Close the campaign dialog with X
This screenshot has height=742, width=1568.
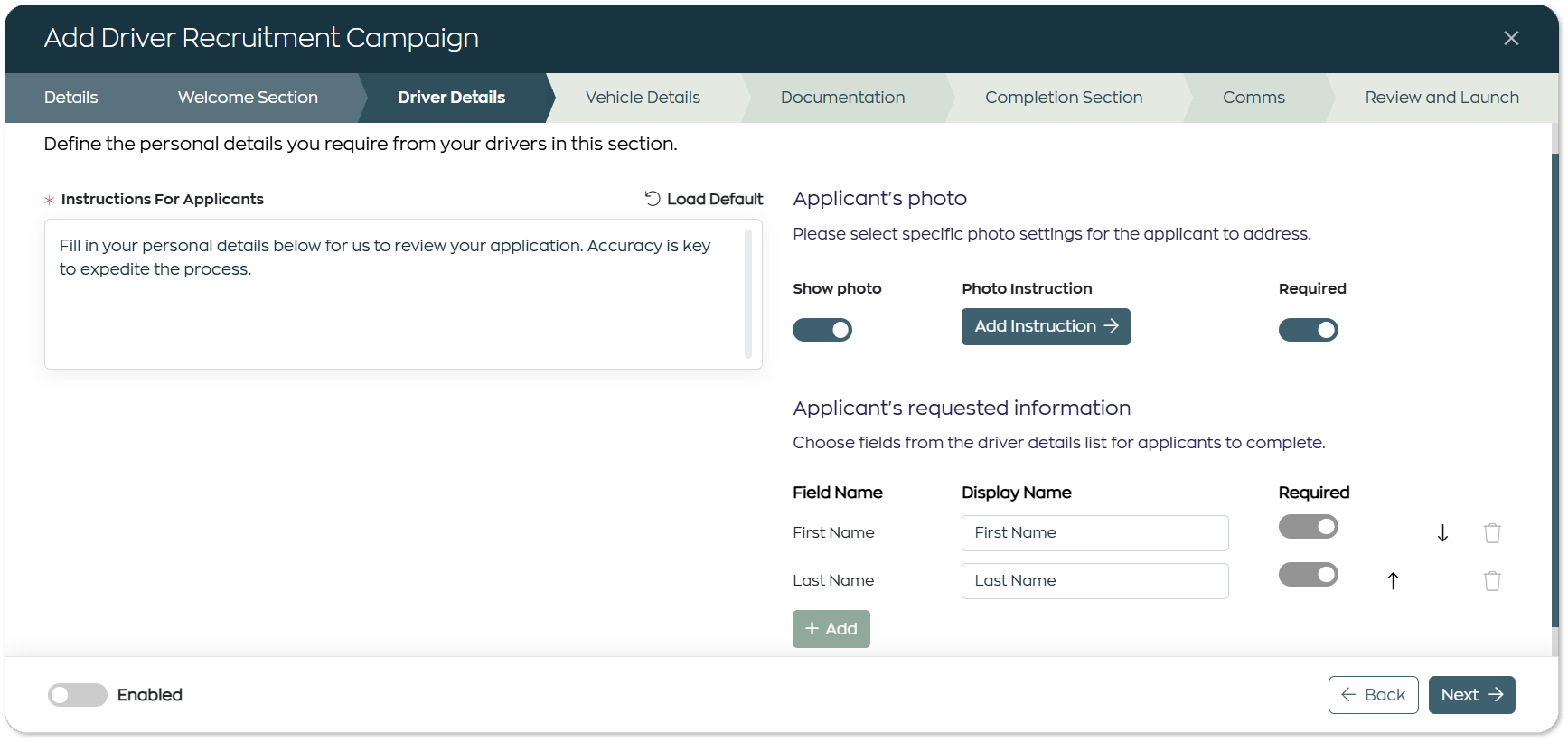pos(1511,38)
